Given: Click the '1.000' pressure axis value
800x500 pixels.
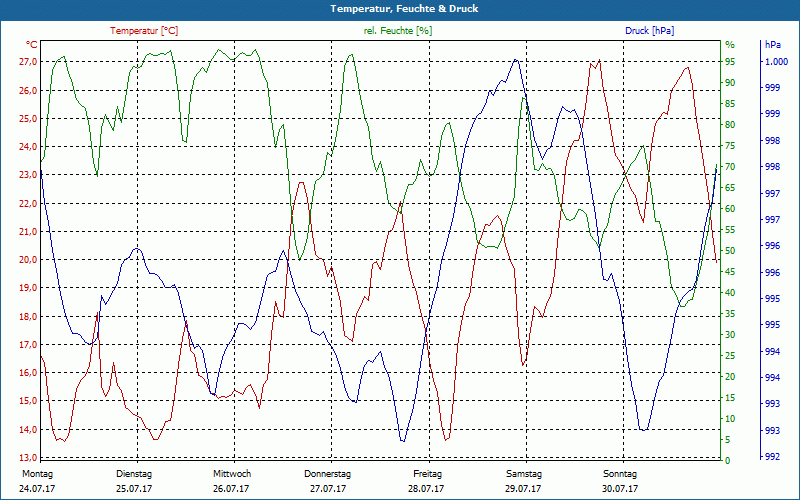Looking at the screenshot, I should [x=777, y=62].
